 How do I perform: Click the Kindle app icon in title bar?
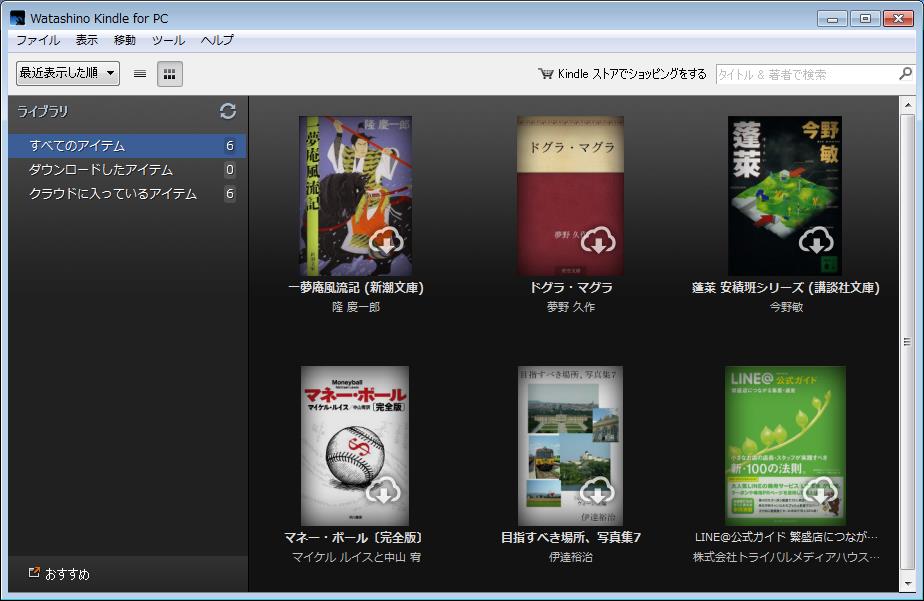(18, 18)
